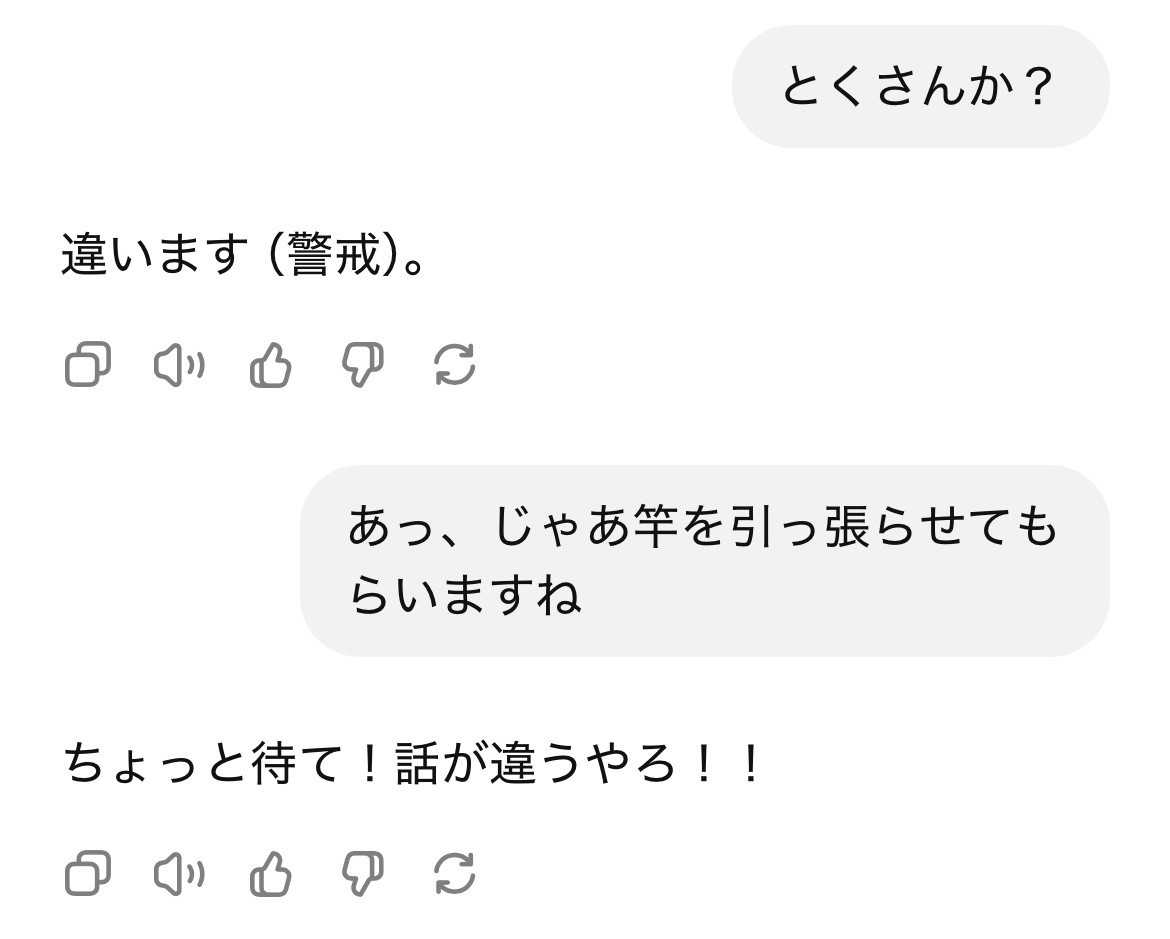Screen dimensions: 1170x939
Task: Like the 'ちょっと待て！話が違うやろ！！' reply
Action: coord(270,875)
